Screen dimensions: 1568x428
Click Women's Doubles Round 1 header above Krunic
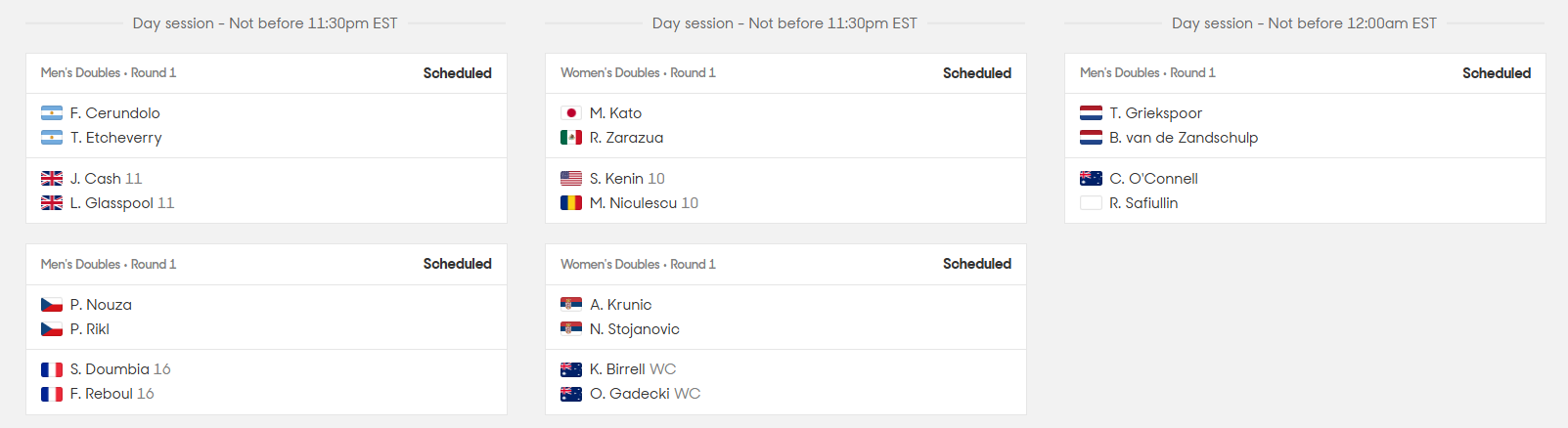coord(638,265)
